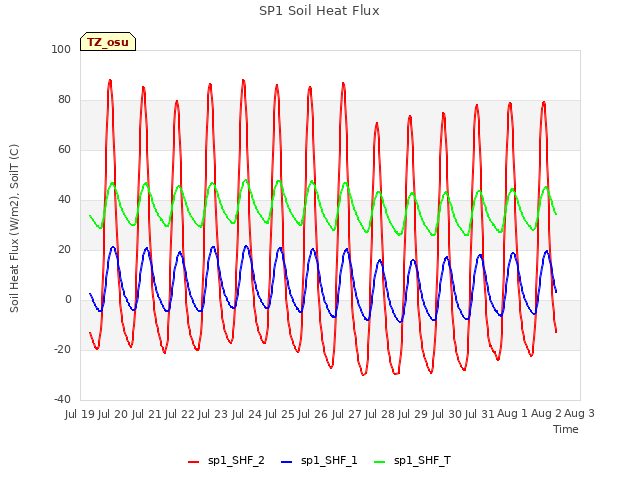Click the x-axis label Jul 27
The image size is (640, 480).
click(x=346, y=414)
